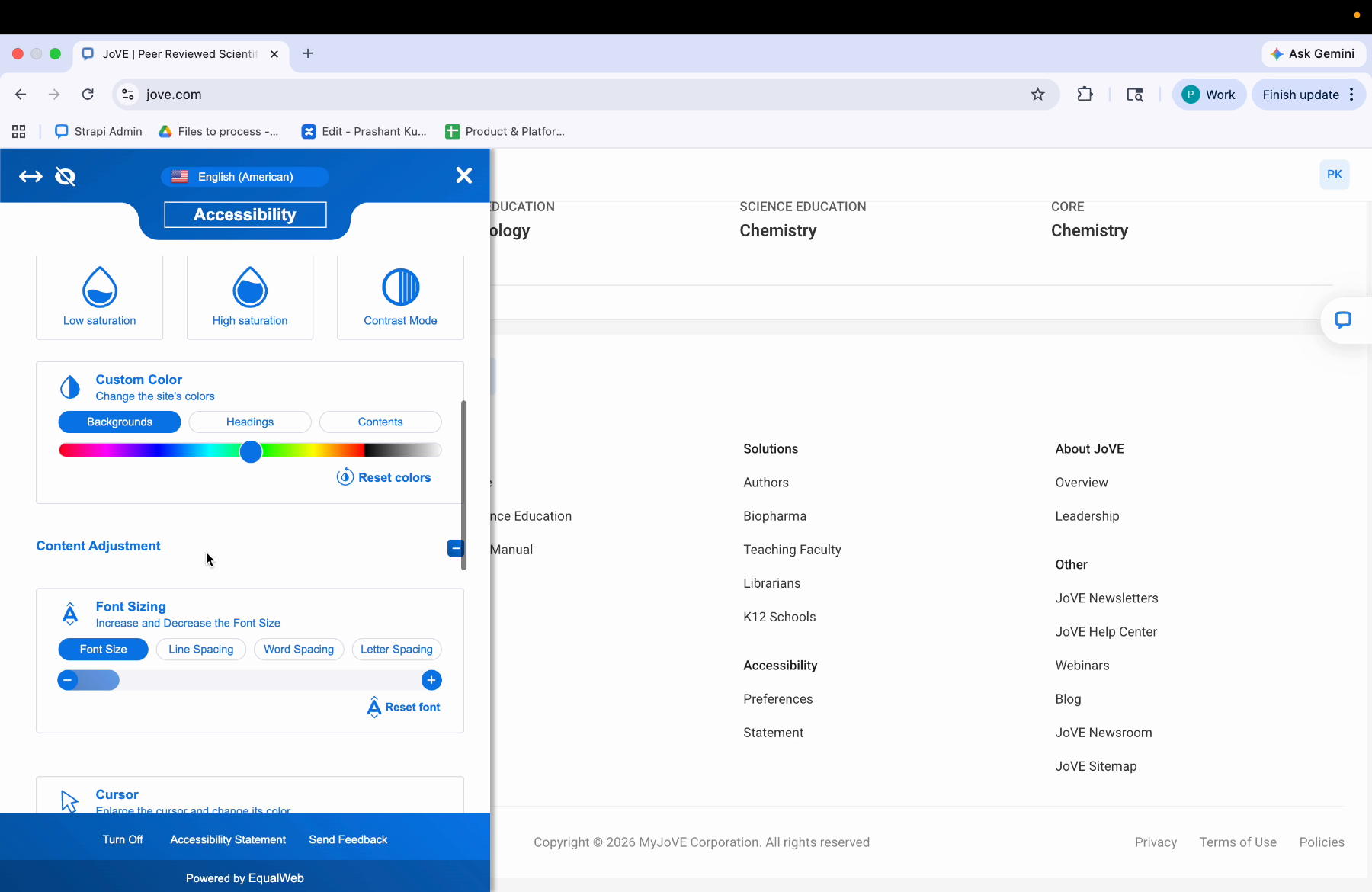Open JoVE Sitemap link
This screenshot has width=1372, height=892.
tap(1096, 766)
